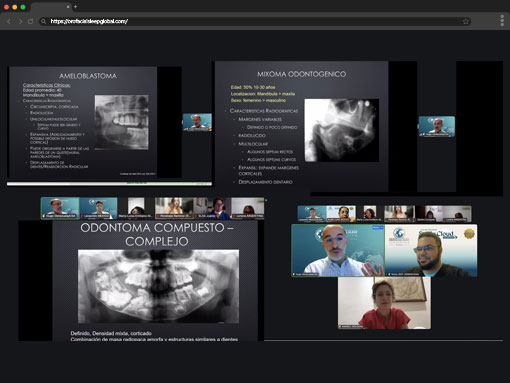Click the green macOS maximize window button
This screenshot has width=510, height=383.
23,7
